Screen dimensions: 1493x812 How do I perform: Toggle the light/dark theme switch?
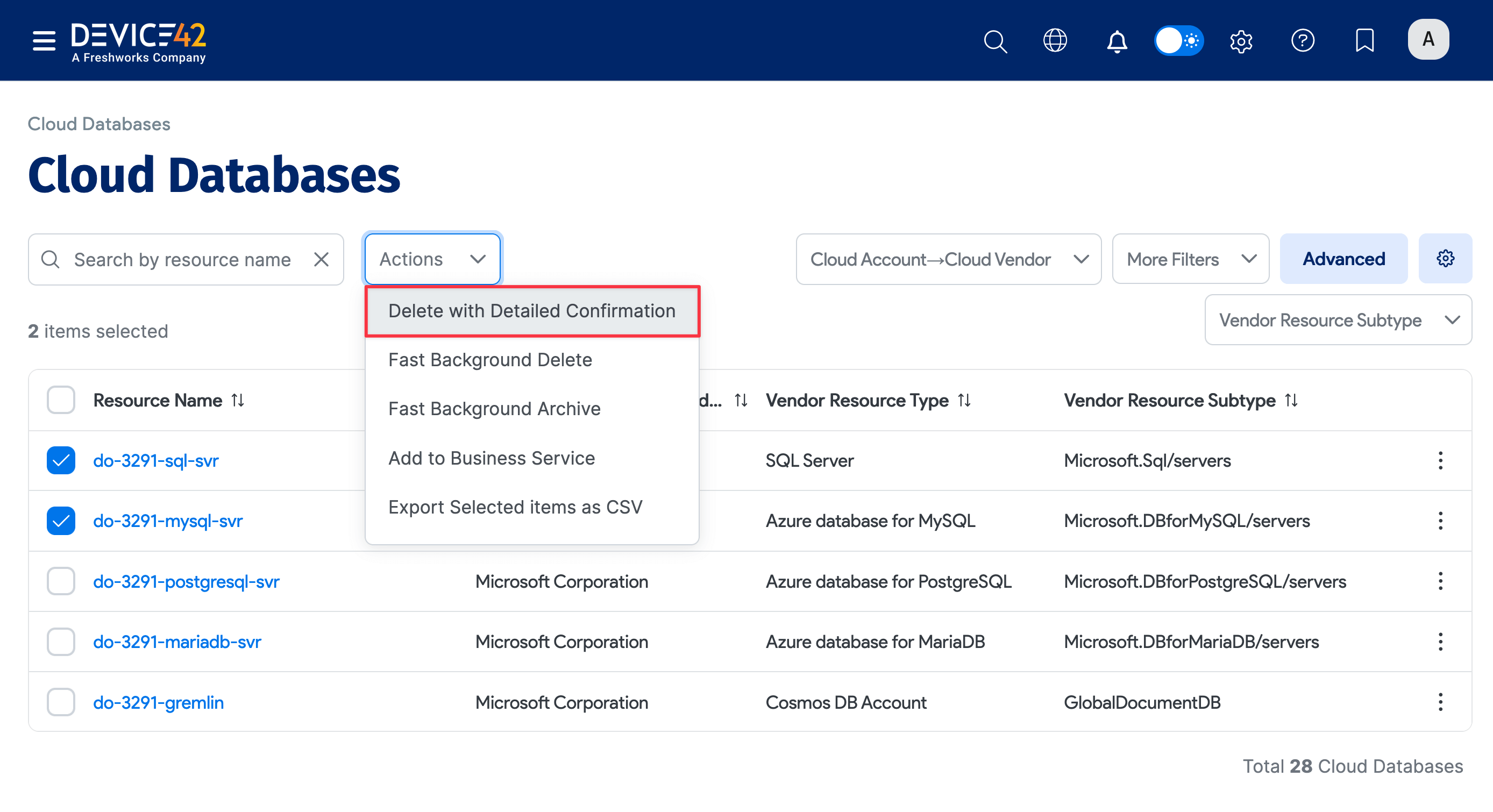1178,40
